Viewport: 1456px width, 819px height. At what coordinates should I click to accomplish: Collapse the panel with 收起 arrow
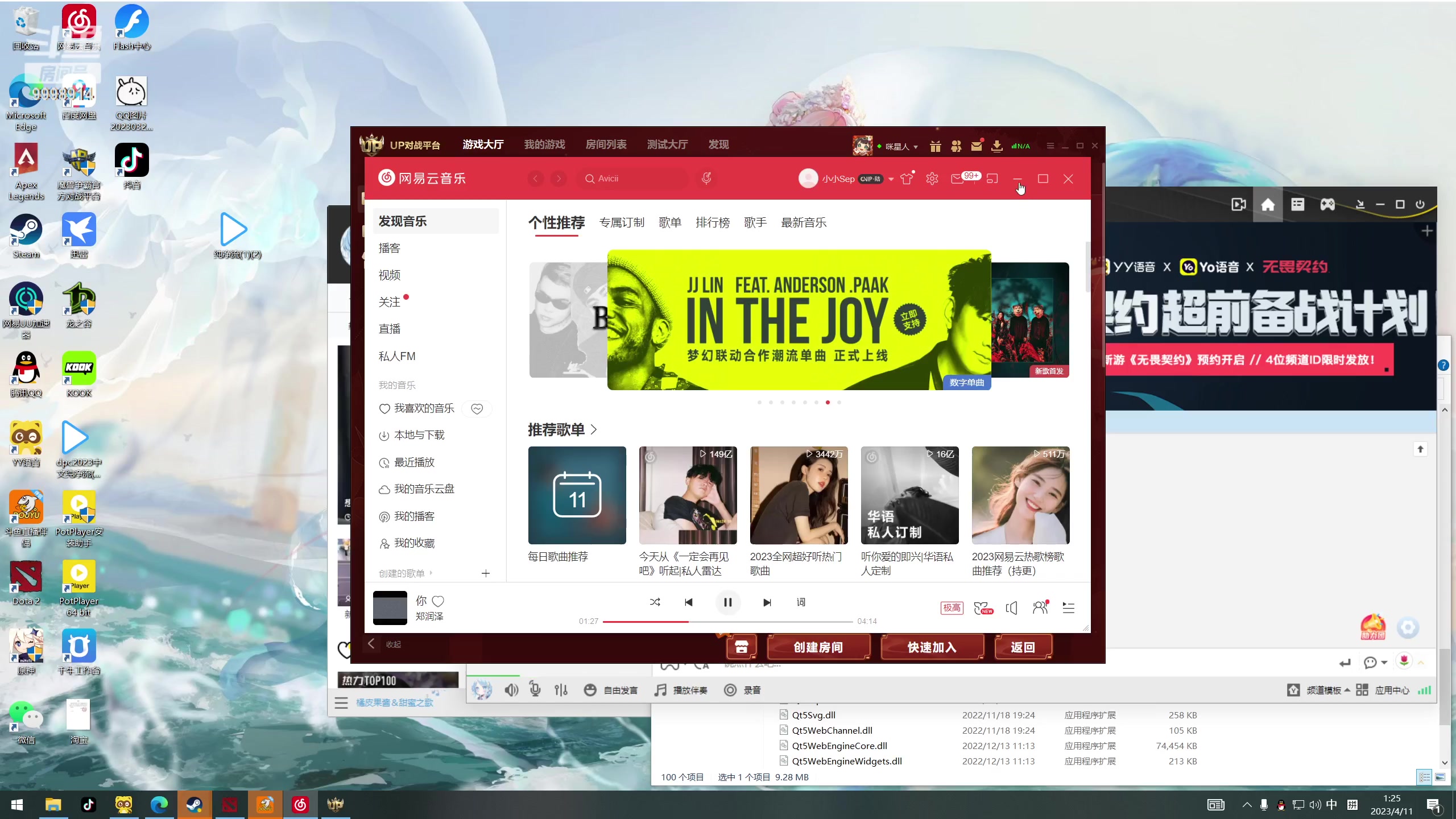coord(371,643)
